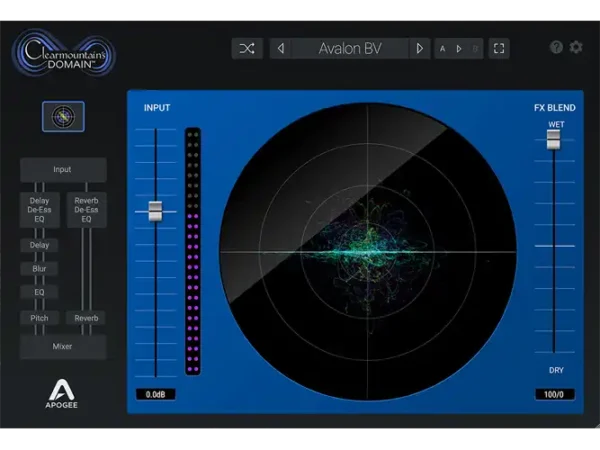
Task: Open the Reverb De-Ess EQ module
Action: pos(86,210)
